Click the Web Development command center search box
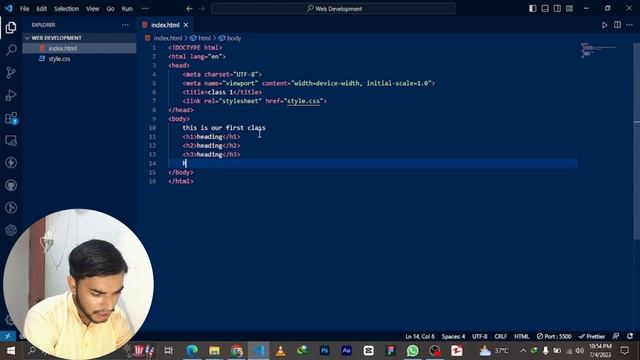The width and height of the screenshot is (640, 360). pos(333,9)
